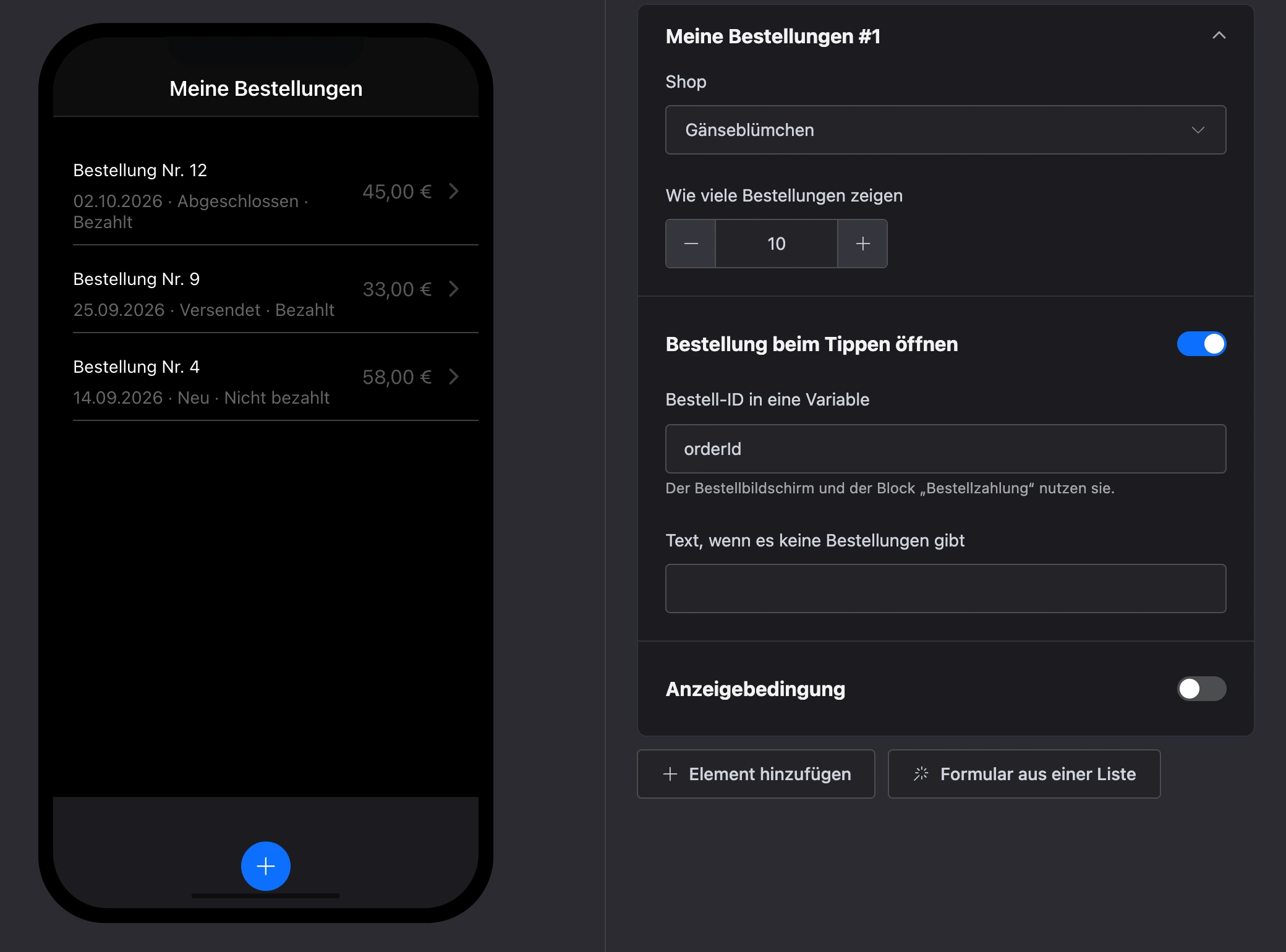Decrease the number of orders shown

[x=691, y=244]
